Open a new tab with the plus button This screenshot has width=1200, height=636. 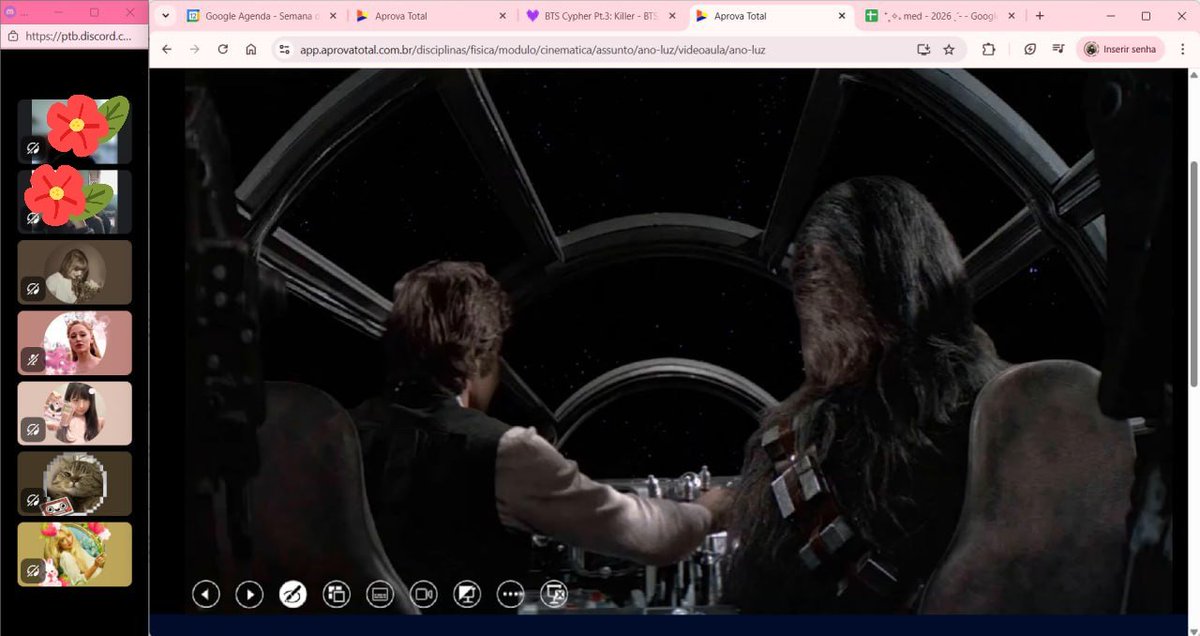point(1040,16)
